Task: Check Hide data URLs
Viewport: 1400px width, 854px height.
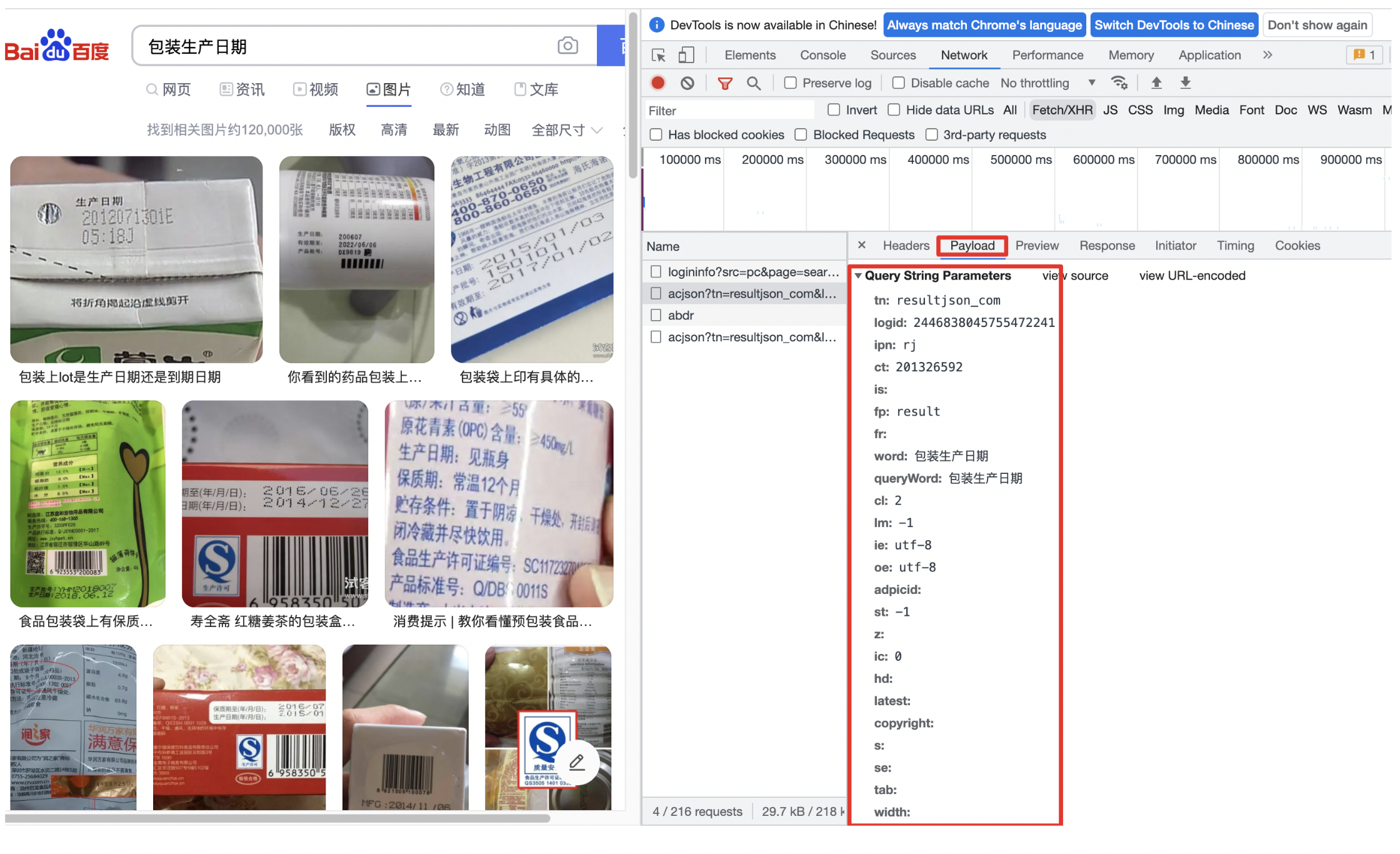Action: click(x=894, y=109)
